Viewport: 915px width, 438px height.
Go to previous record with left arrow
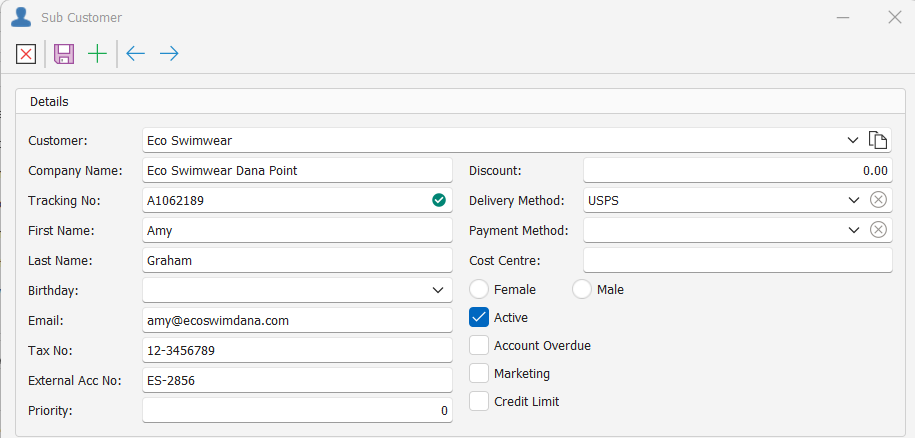(135, 54)
